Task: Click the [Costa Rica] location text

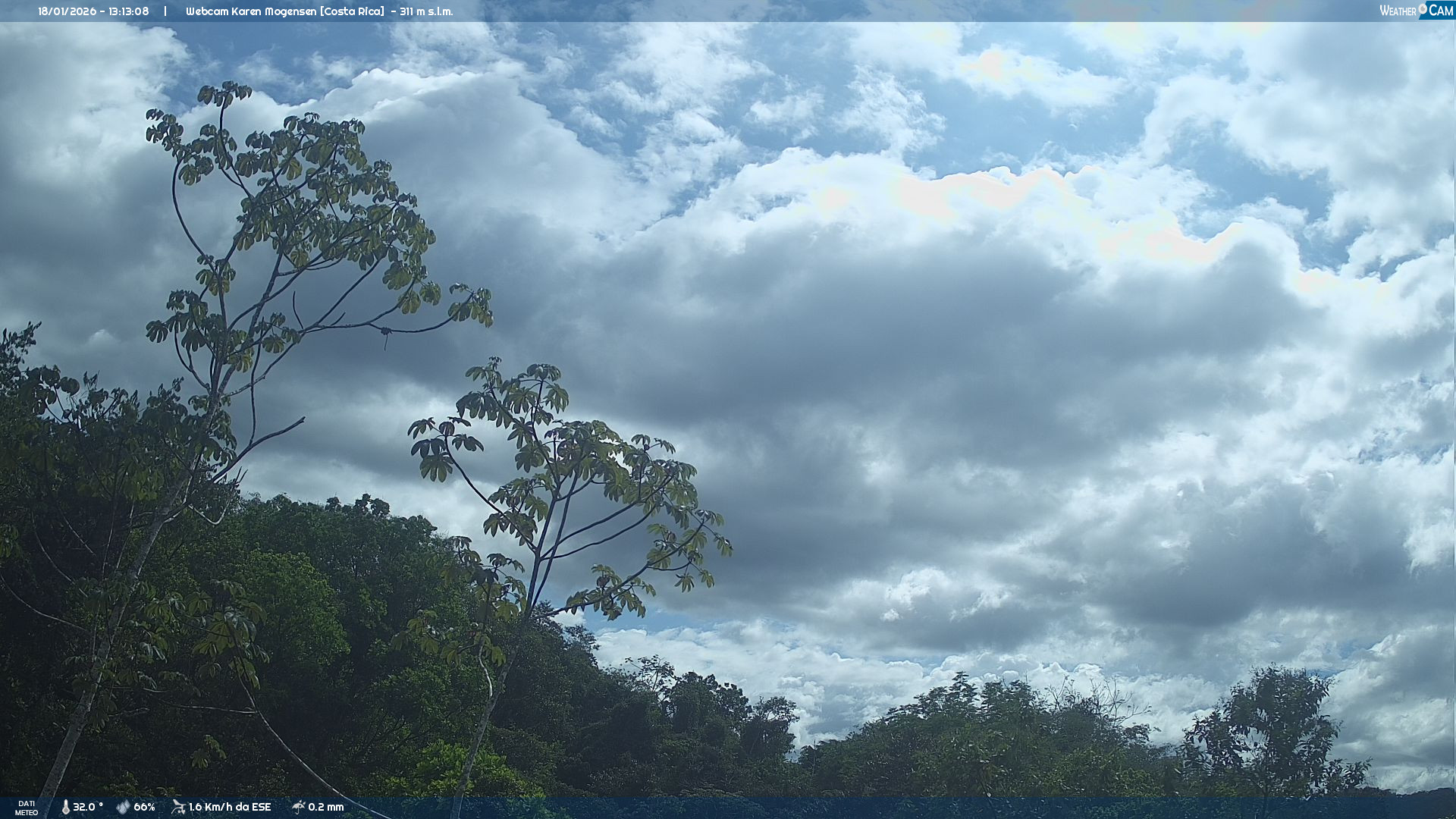Action: point(352,11)
